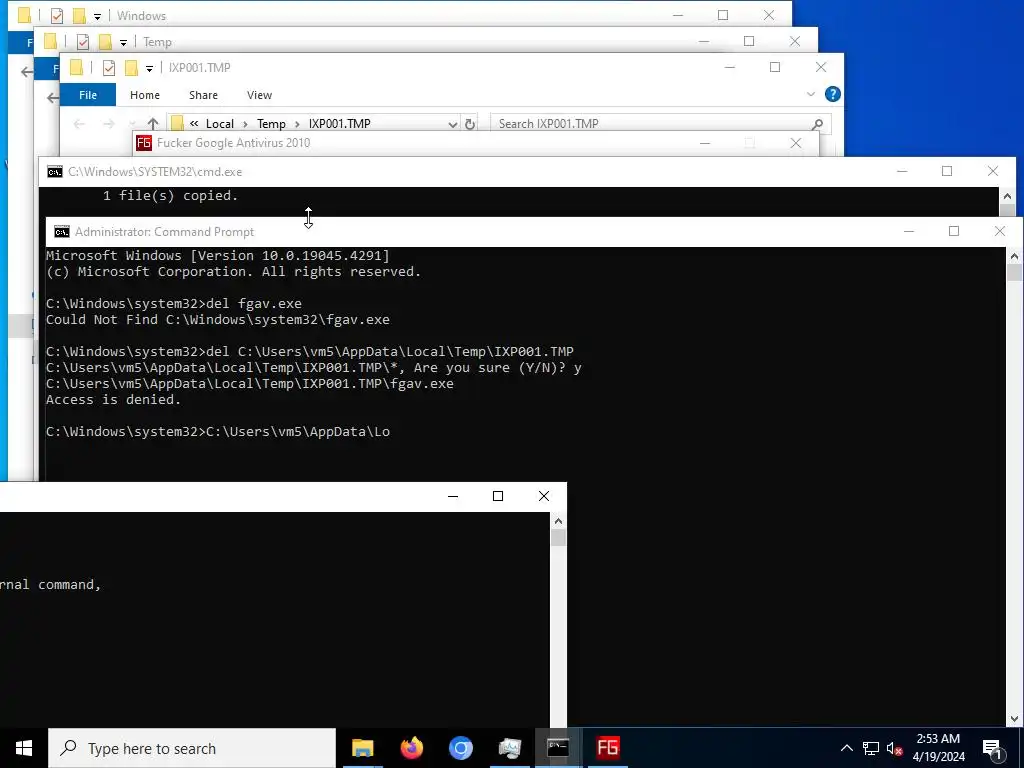The image size is (1024, 768).
Task: Click the search magnifier in IXP001.TMP window
Action: point(817,123)
